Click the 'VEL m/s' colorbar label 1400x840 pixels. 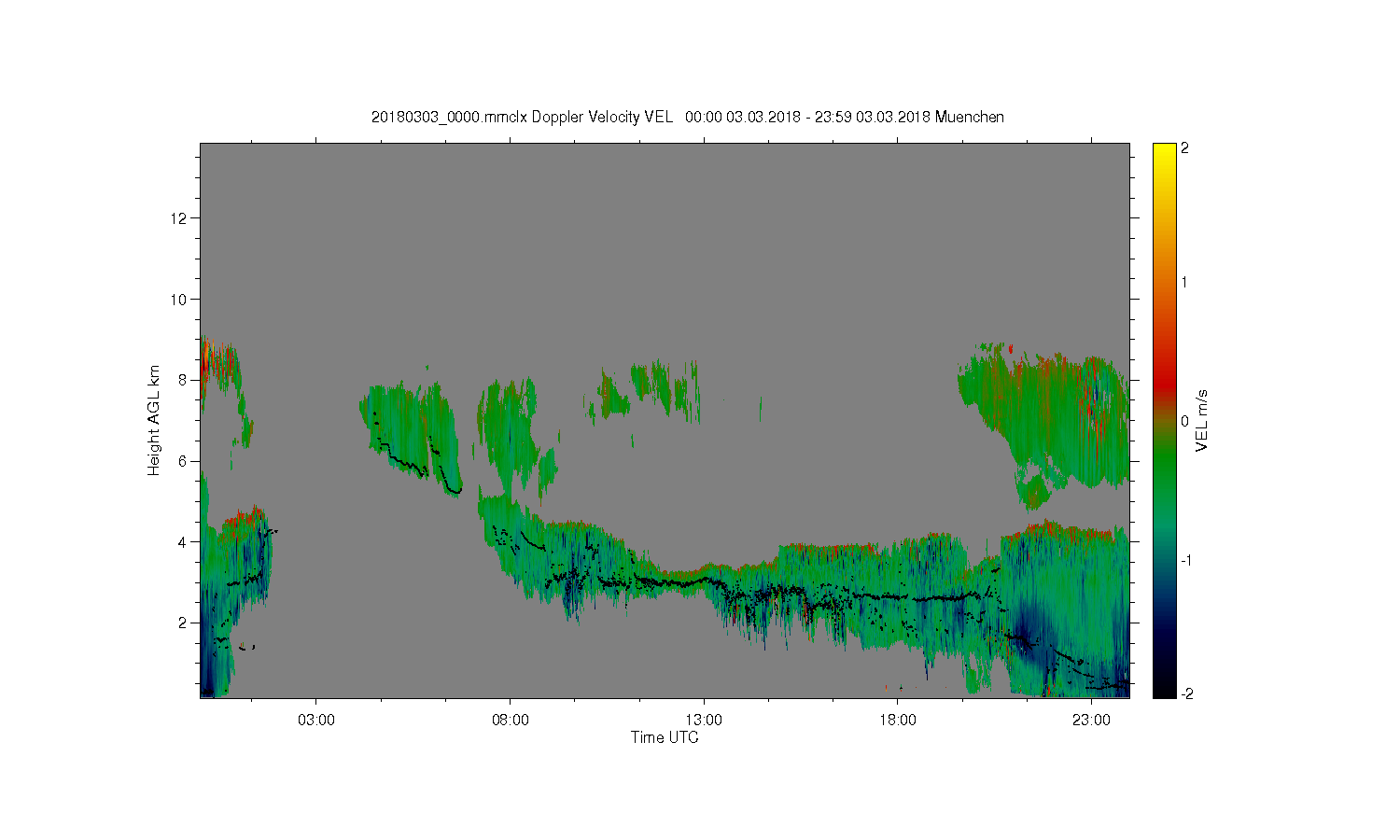coord(1202,420)
